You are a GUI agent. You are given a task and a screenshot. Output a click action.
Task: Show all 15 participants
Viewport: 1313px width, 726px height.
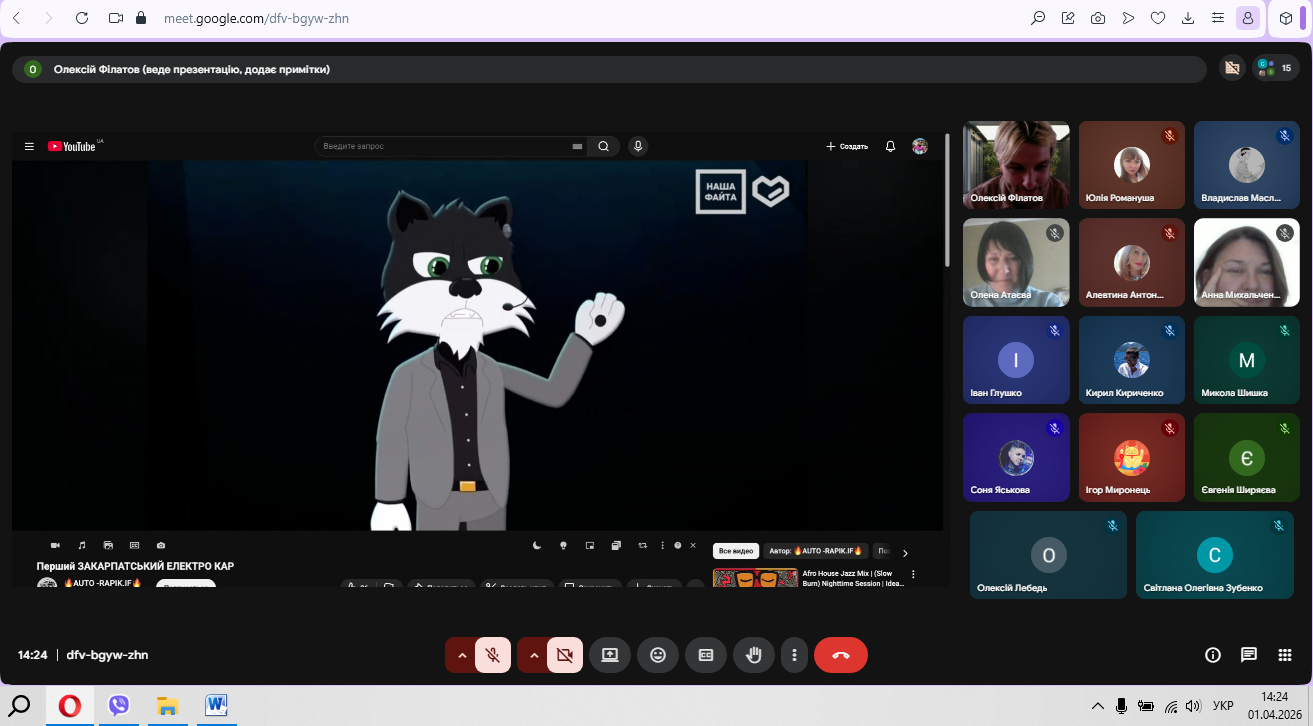[x=1275, y=68]
